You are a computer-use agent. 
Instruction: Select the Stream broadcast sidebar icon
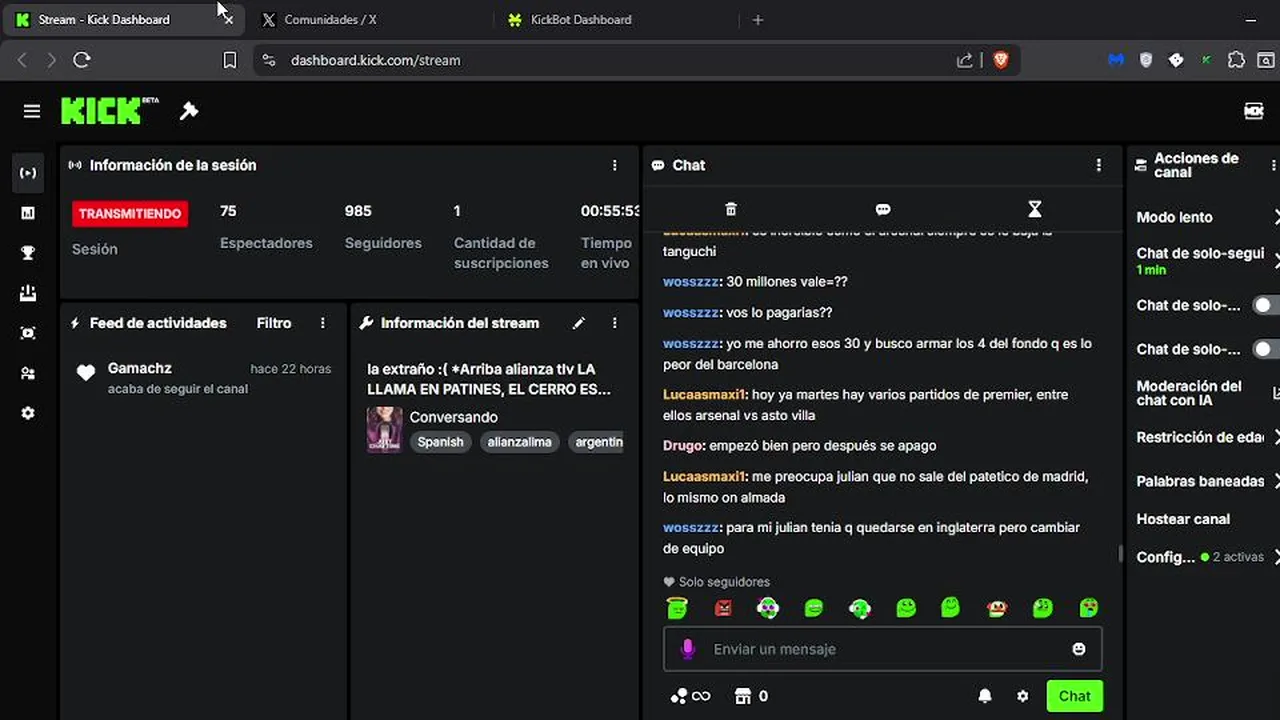coord(28,173)
